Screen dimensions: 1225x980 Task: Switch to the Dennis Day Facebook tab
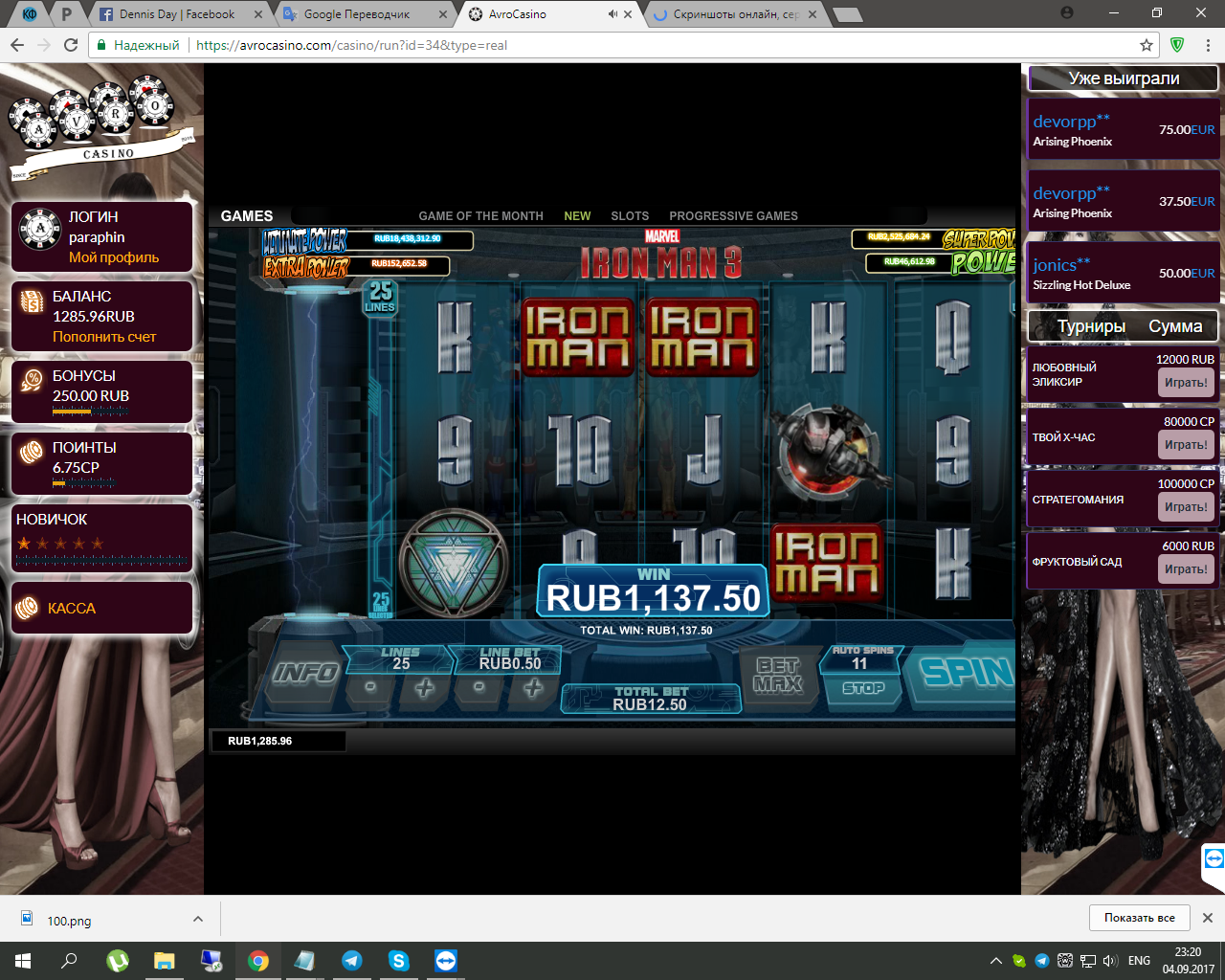coord(179,14)
